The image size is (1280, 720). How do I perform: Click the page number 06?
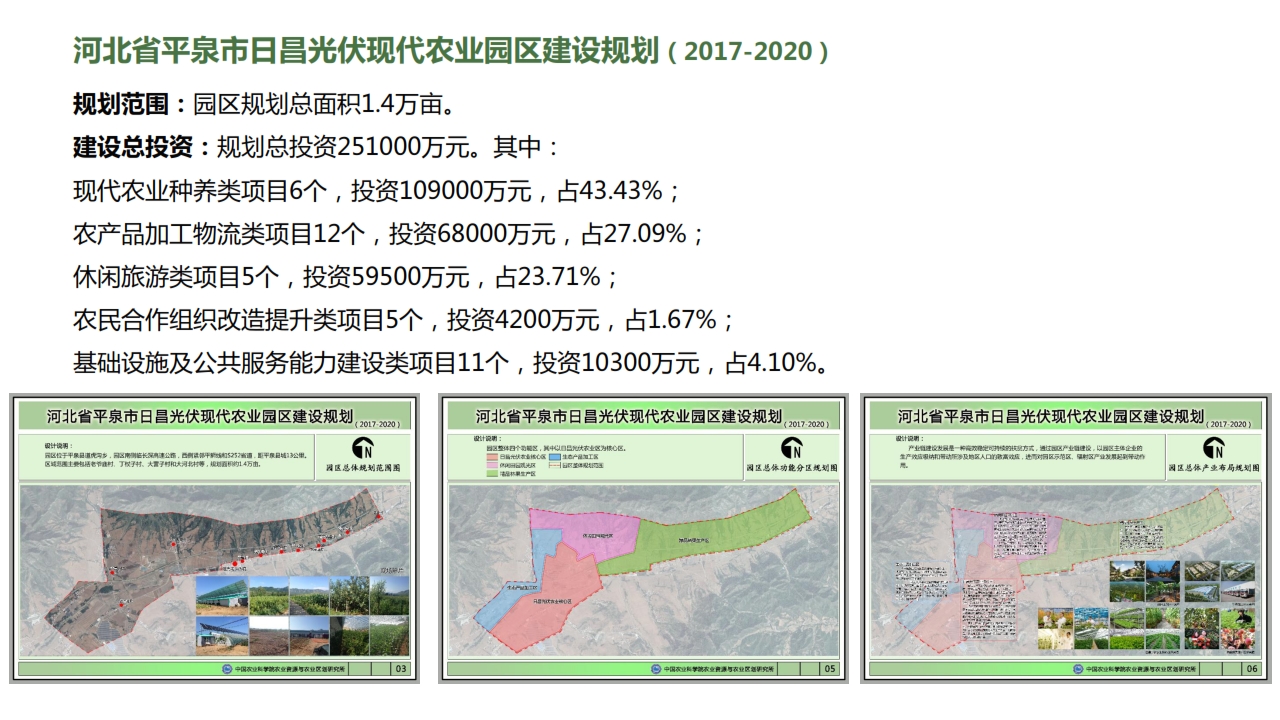pos(1252,669)
